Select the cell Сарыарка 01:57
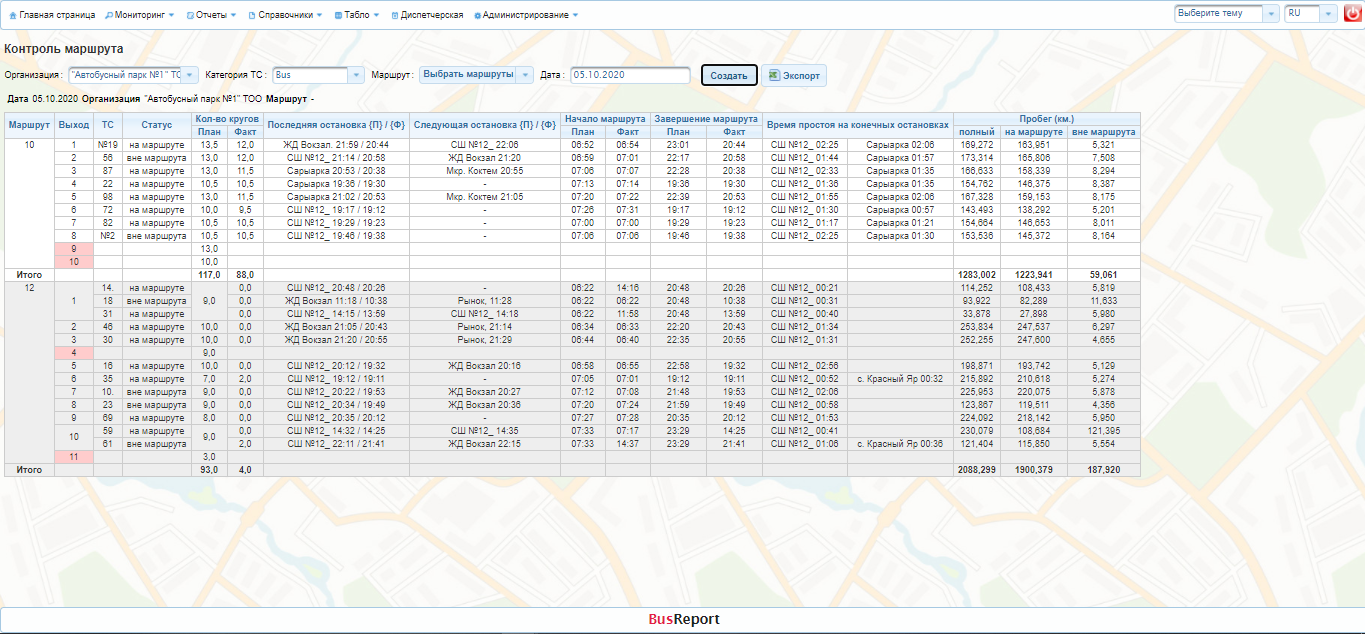 coord(900,158)
